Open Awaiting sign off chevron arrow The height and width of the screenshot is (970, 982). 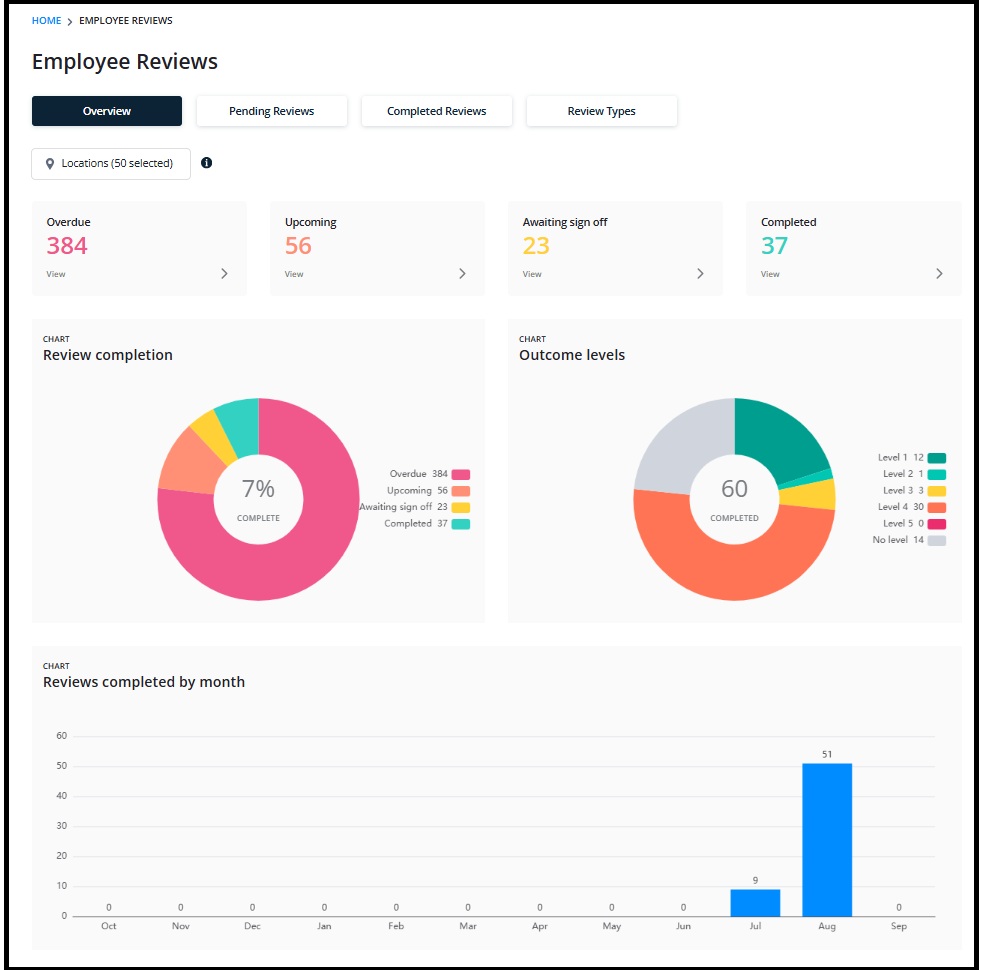coord(700,274)
